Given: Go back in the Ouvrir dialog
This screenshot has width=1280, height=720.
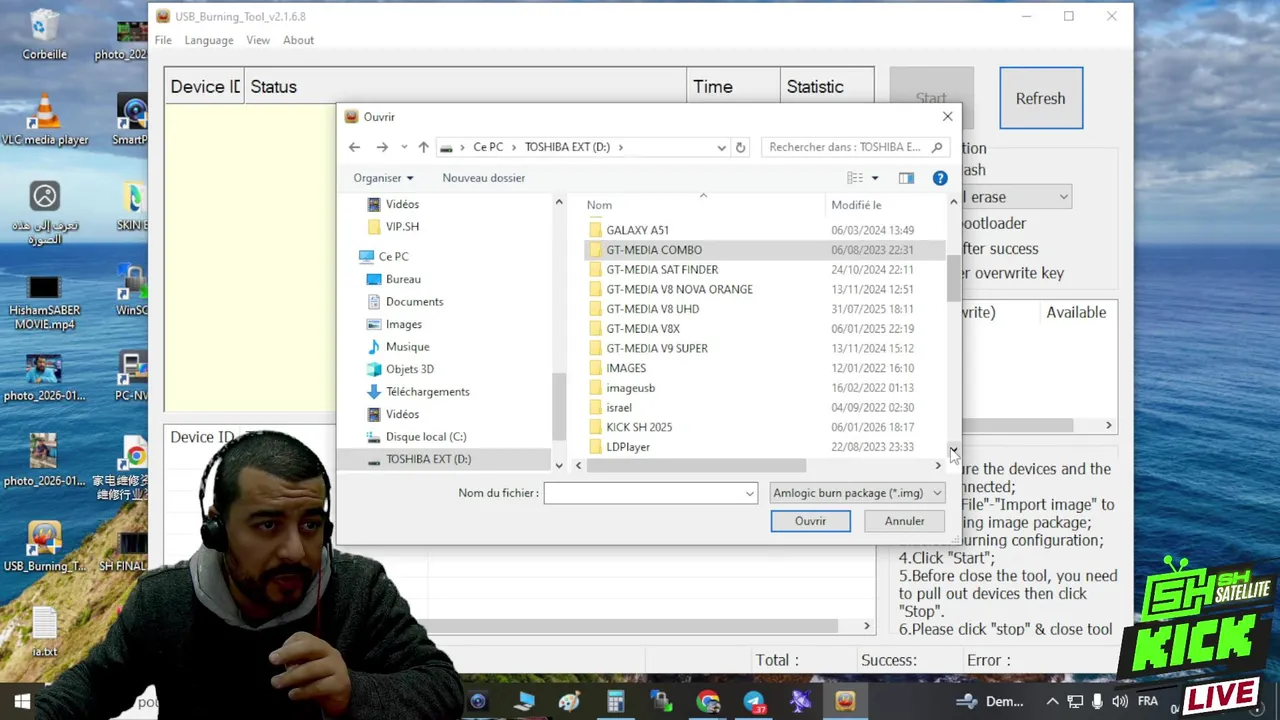Looking at the screenshot, I should click(354, 147).
